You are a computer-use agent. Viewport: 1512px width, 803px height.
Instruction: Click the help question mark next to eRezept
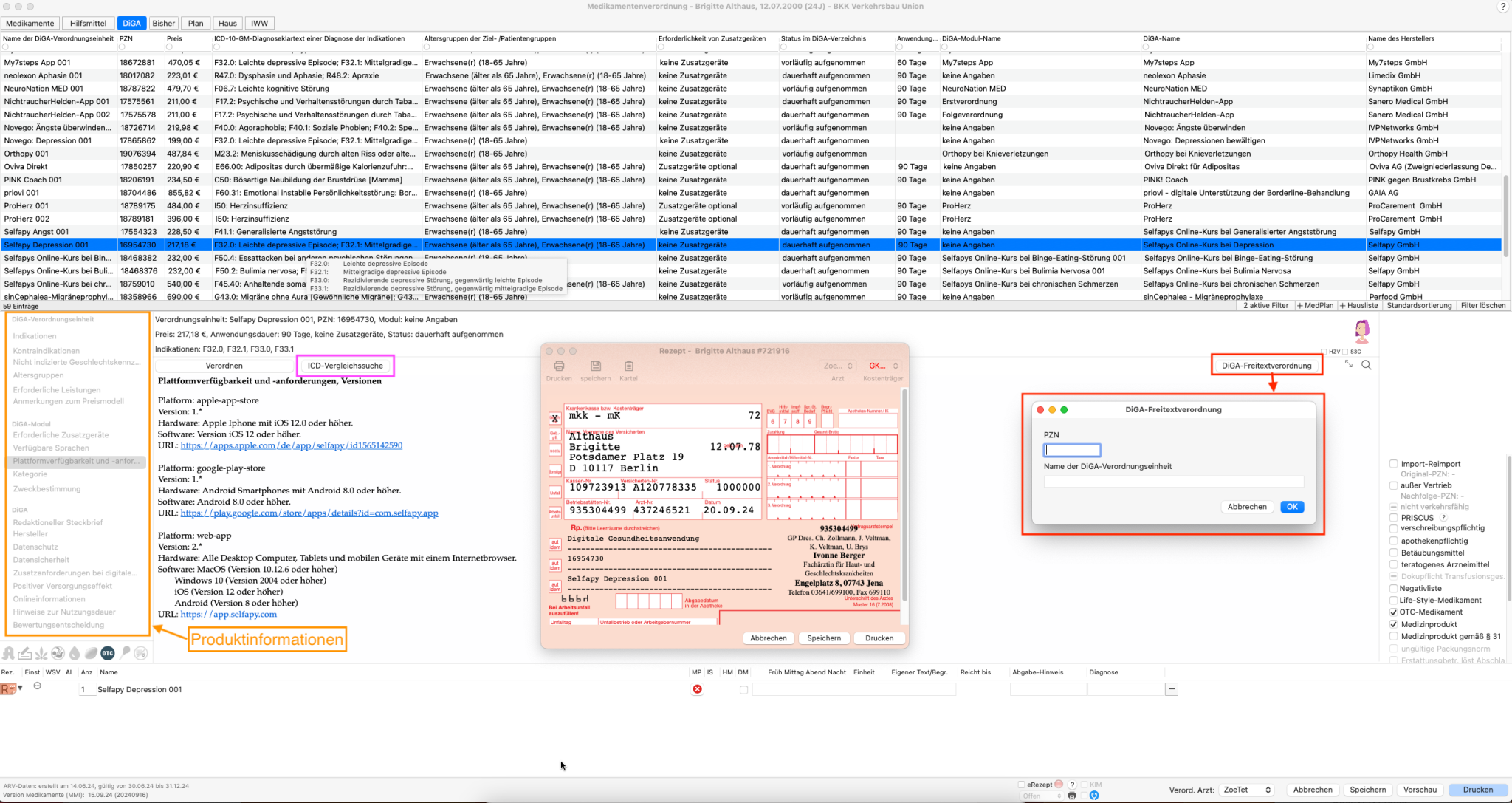[x=1072, y=785]
